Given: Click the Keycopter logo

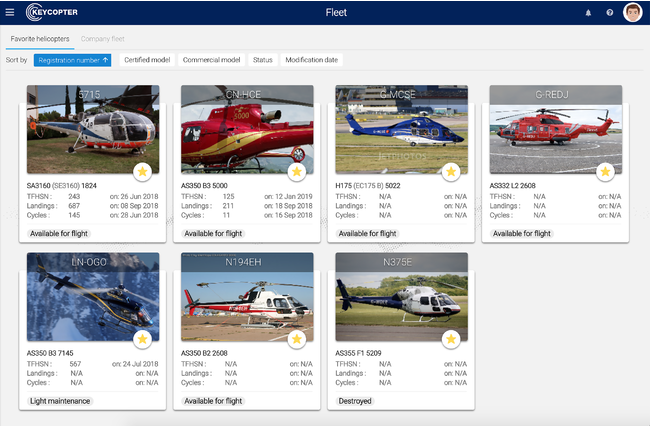Looking at the screenshot, I should click(50, 12).
